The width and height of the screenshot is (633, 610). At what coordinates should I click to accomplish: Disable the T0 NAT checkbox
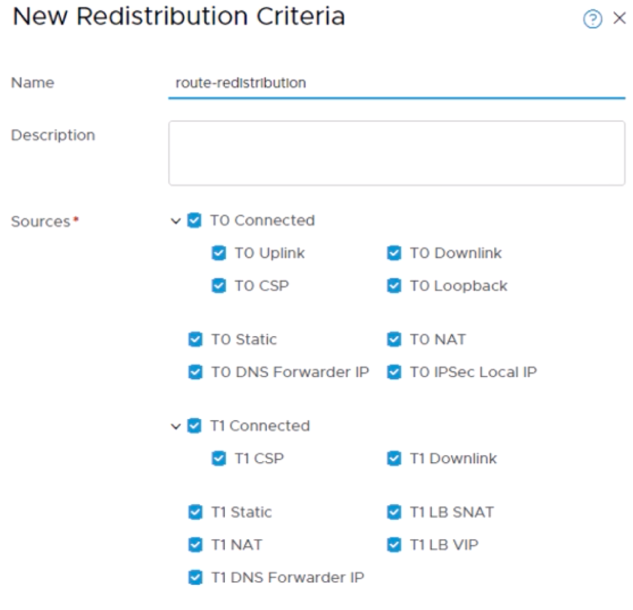pyautogui.click(x=394, y=339)
